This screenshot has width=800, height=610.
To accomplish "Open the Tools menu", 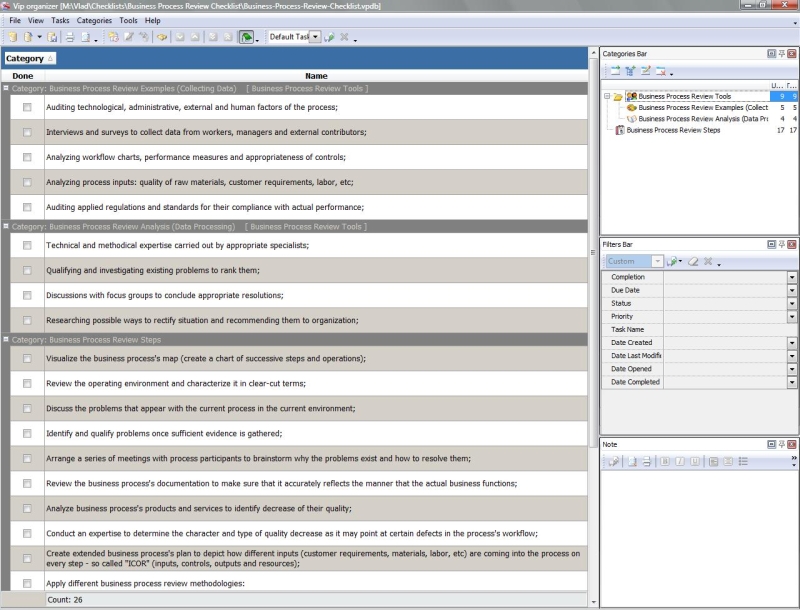I will 128,20.
